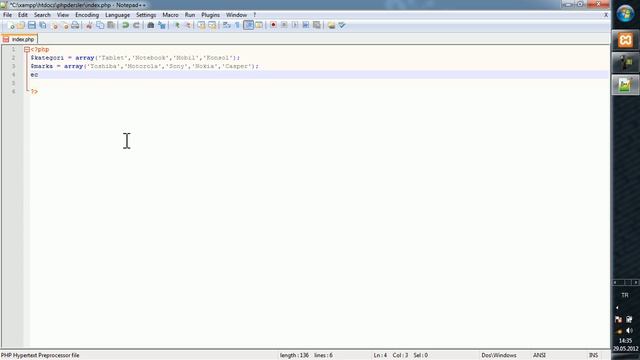The height and width of the screenshot is (360, 640).
Task: Click the Close All toolbar icon
Action: click(64, 25)
